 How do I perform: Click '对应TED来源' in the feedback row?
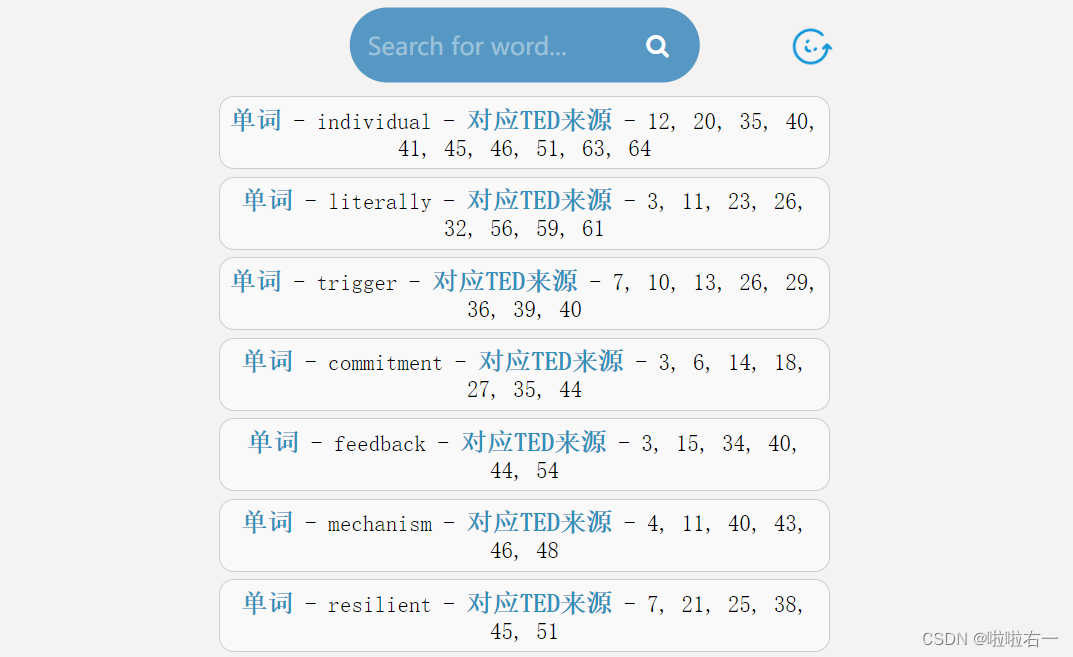534,442
